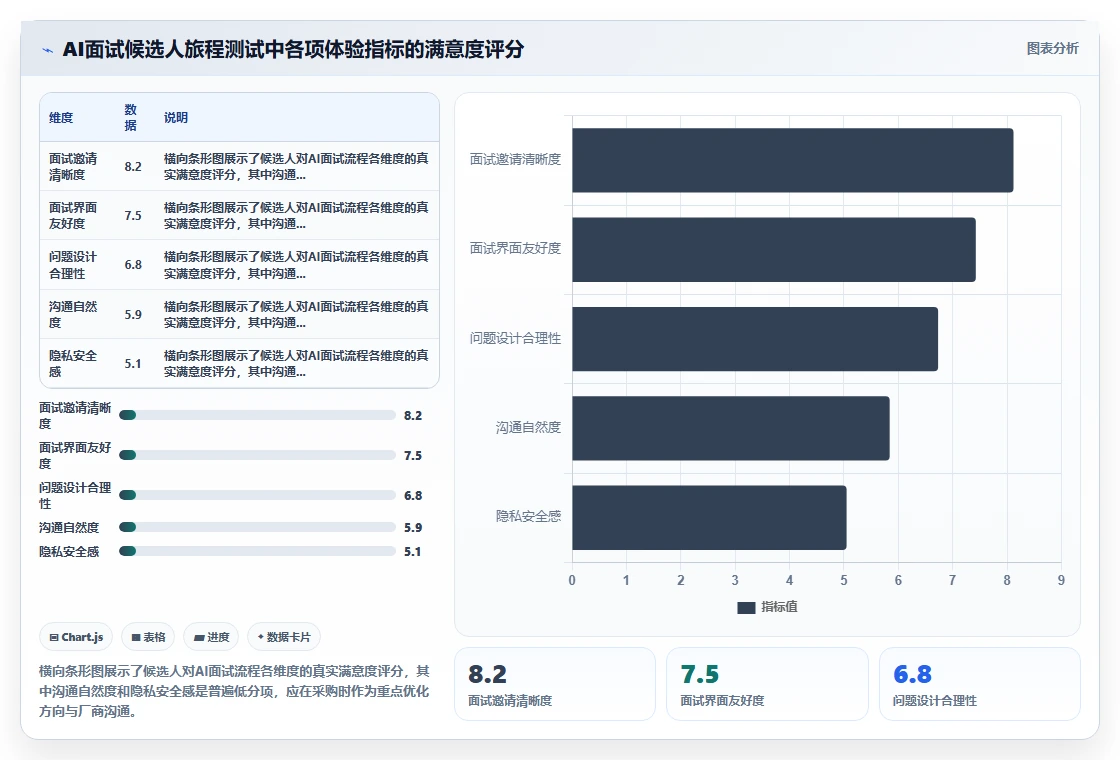Viewport: 1120px width, 760px height.
Task: Click the 8.2 value next to its progress bar
Action: coord(413,416)
